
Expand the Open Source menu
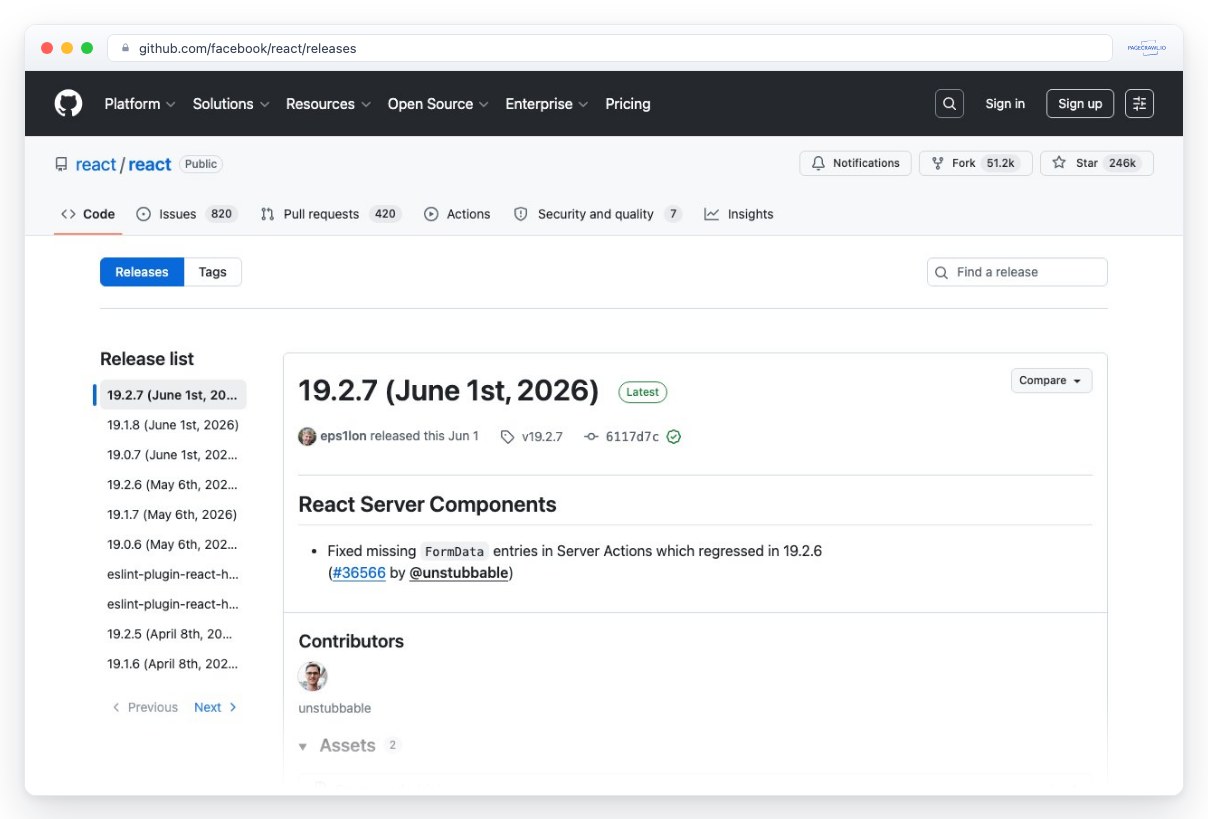438,104
